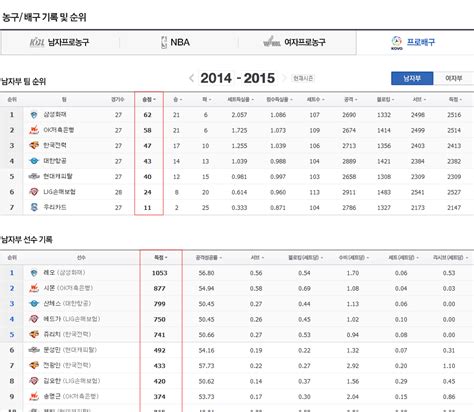Click the team logo beside player 레오
The image size is (474, 412).
click(34, 273)
